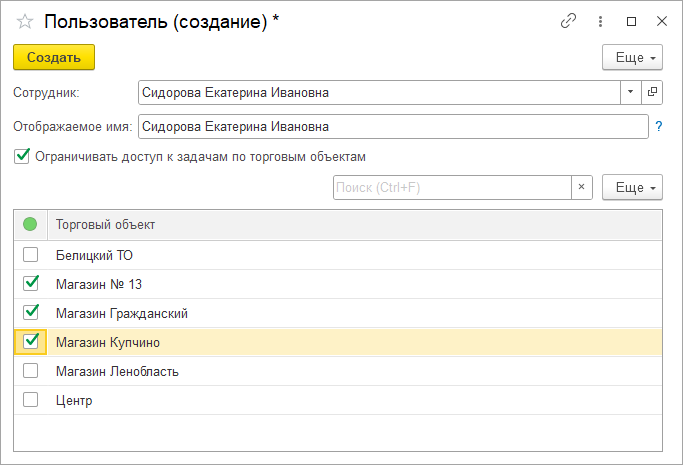Select the Магазин Гражданский row text
This screenshot has width=683, height=465.
click(x=122, y=313)
